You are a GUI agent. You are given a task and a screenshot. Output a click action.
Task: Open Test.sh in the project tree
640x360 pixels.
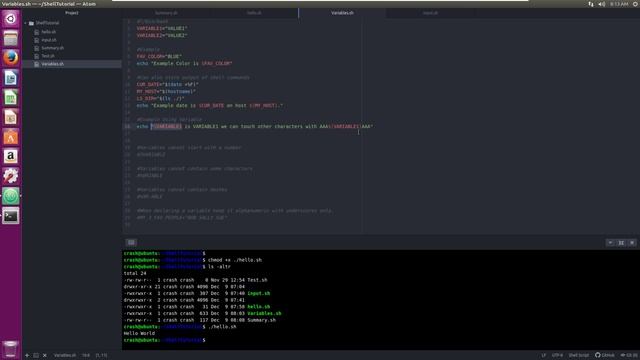[x=48, y=56]
